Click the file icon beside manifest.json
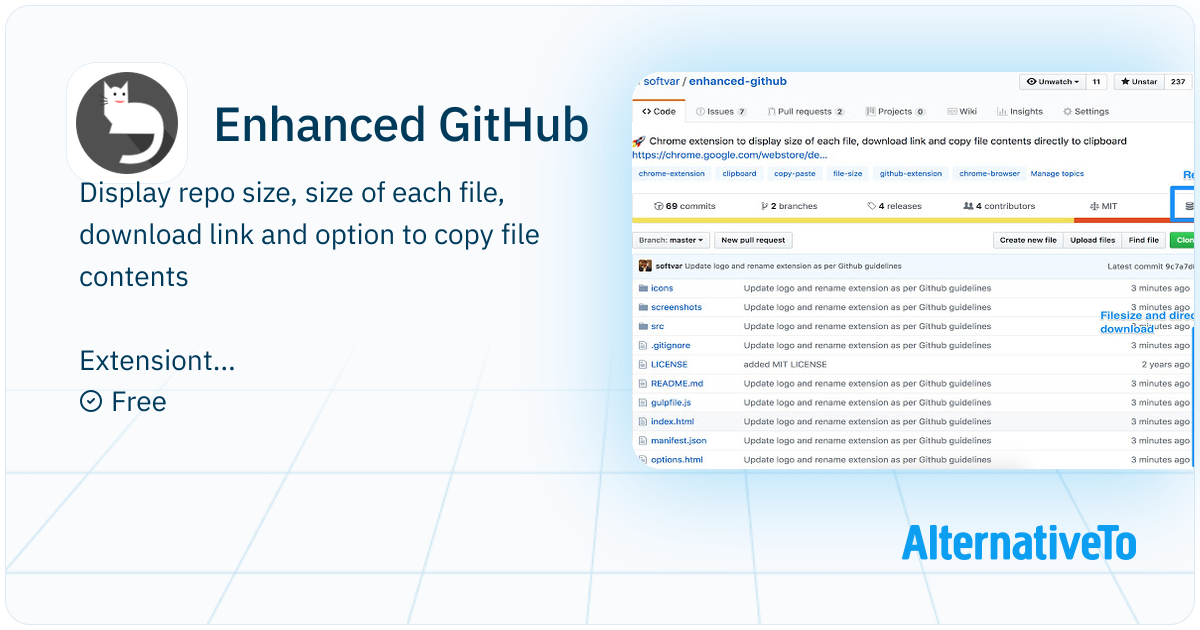 (643, 440)
